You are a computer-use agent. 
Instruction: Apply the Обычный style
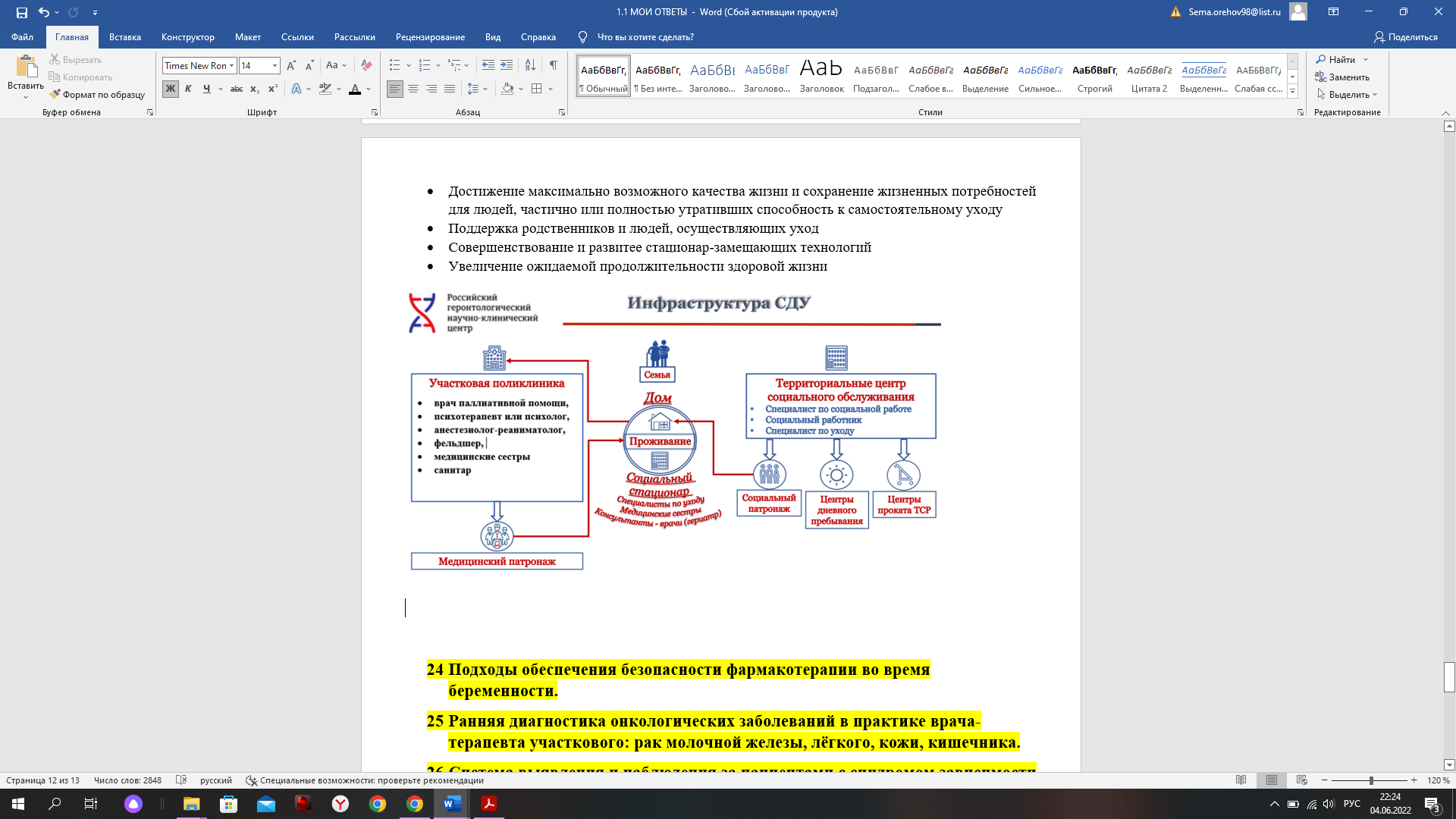tap(604, 76)
